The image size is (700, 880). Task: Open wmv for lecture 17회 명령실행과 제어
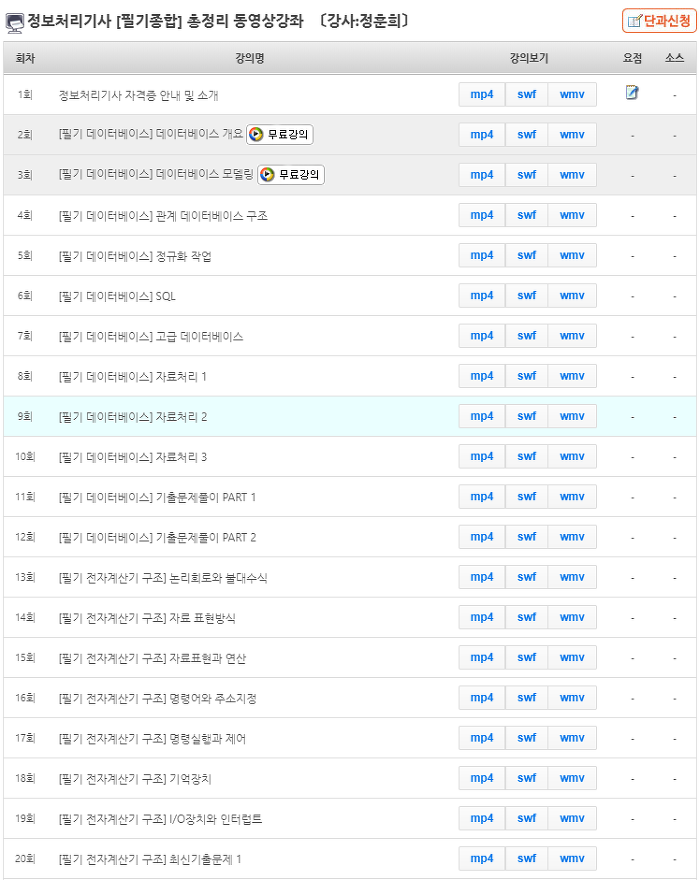tap(572, 738)
